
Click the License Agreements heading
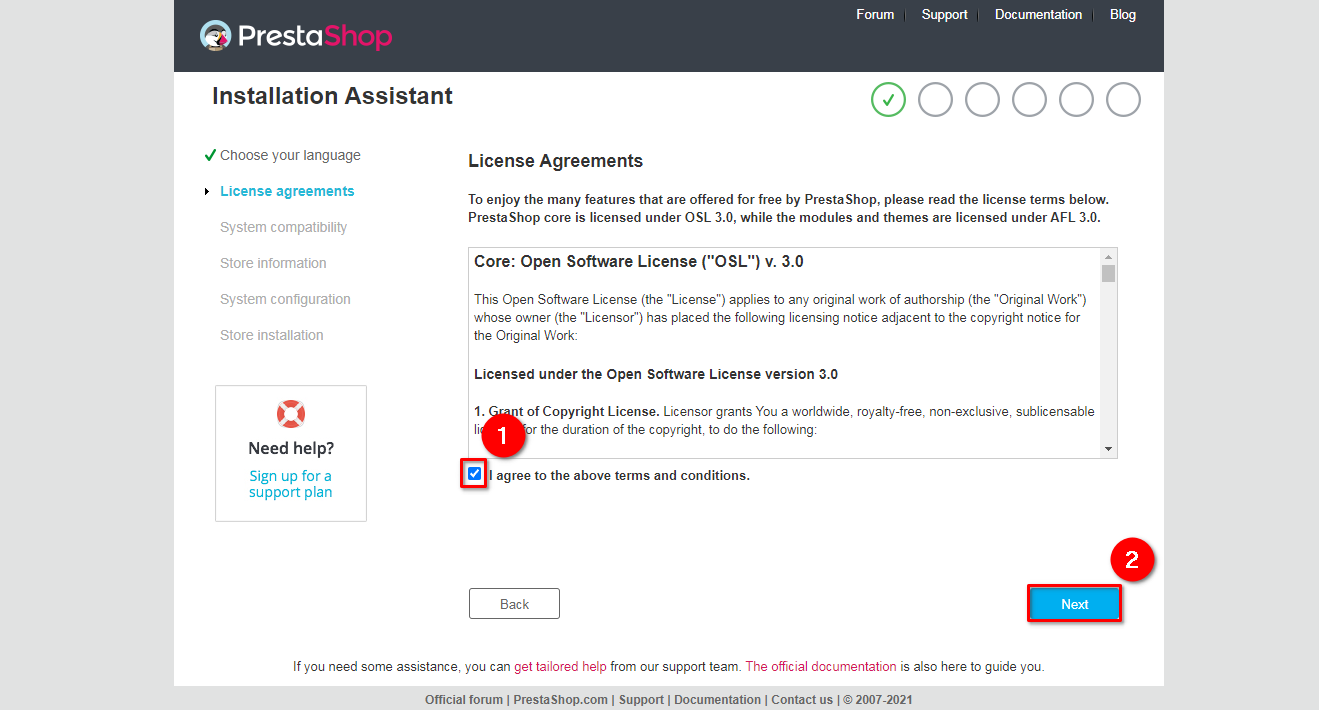[555, 161]
